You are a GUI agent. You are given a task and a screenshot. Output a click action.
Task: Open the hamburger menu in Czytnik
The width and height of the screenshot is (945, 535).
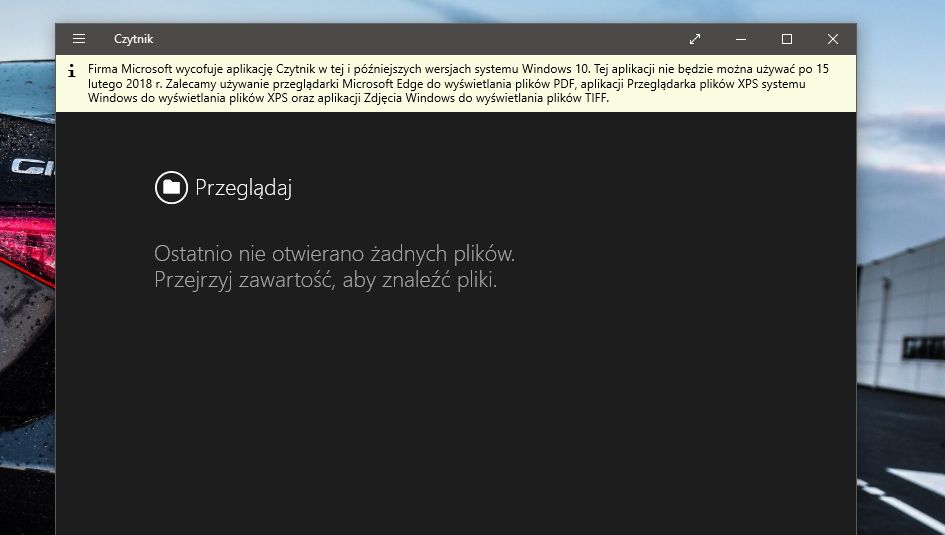(79, 39)
